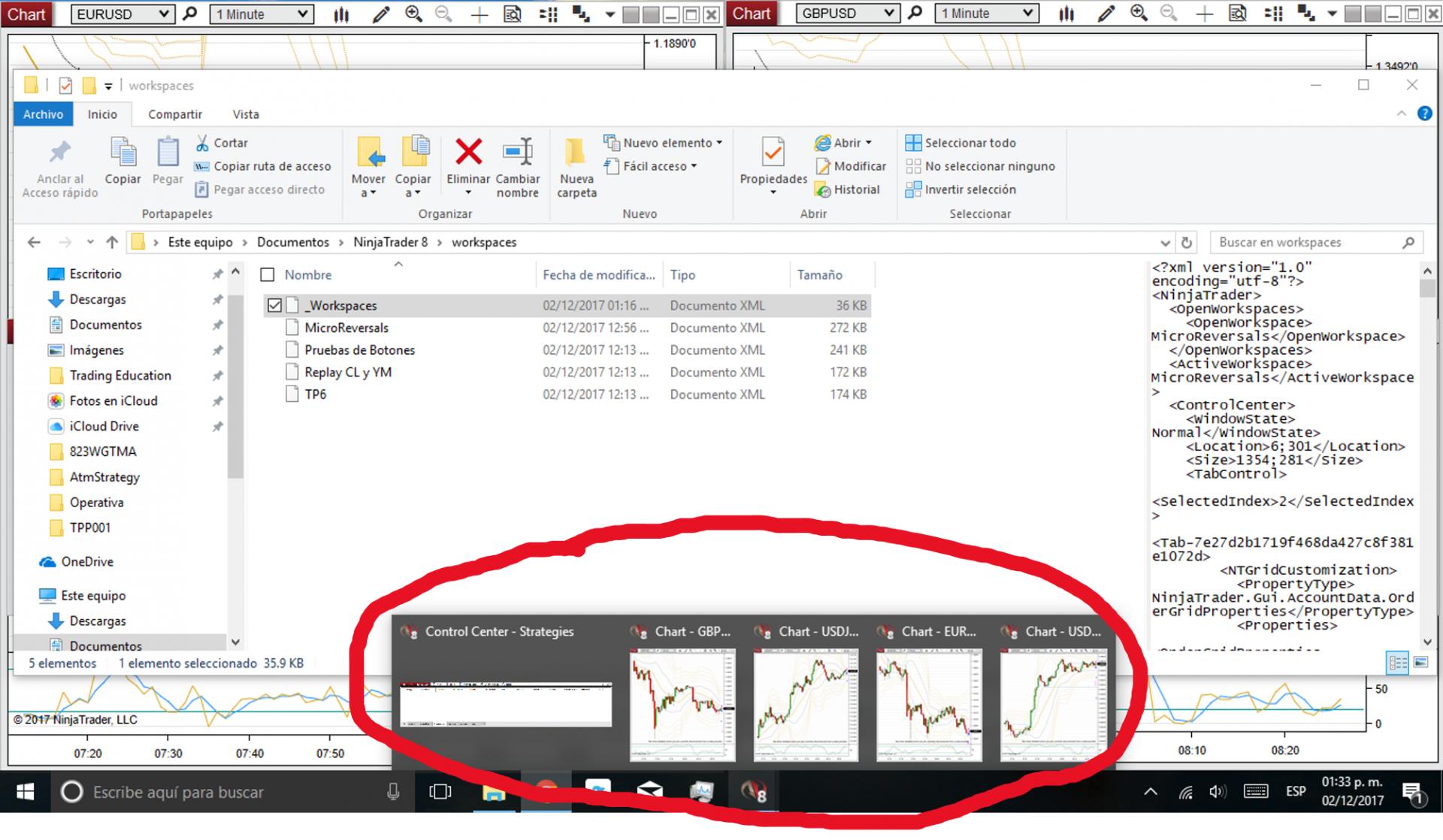Open the Windows Task View button
The height and width of the screenshot is (840, 1443).
440,792
